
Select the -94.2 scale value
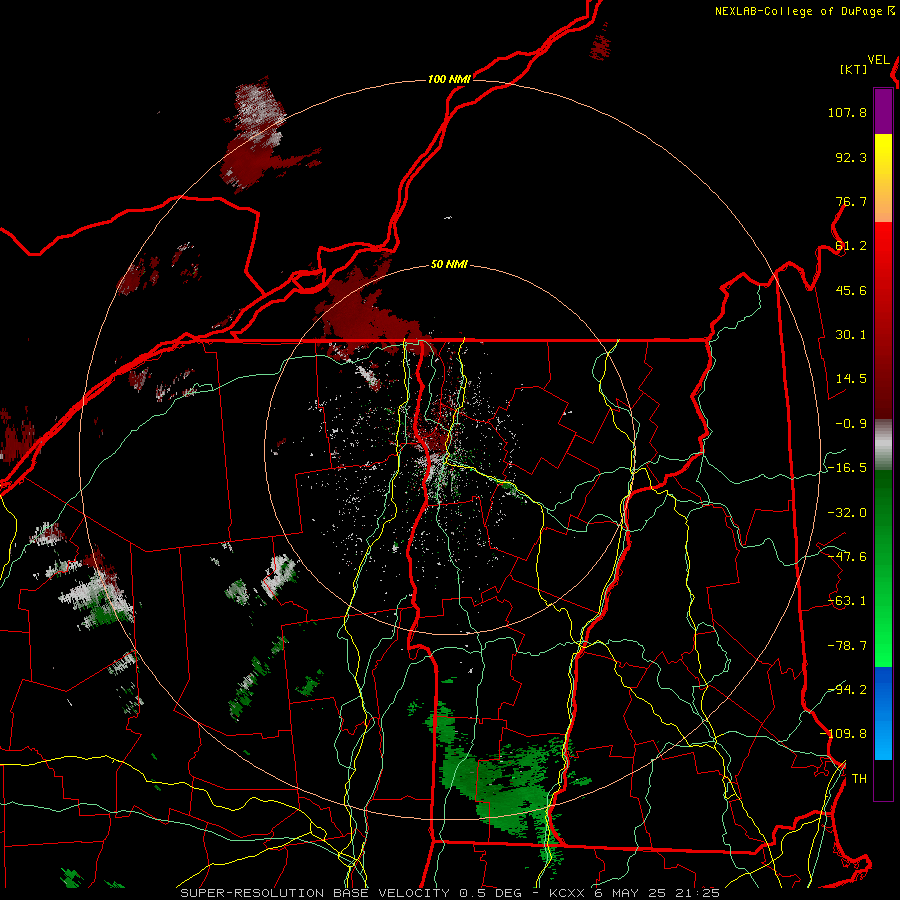coord(847,690)
